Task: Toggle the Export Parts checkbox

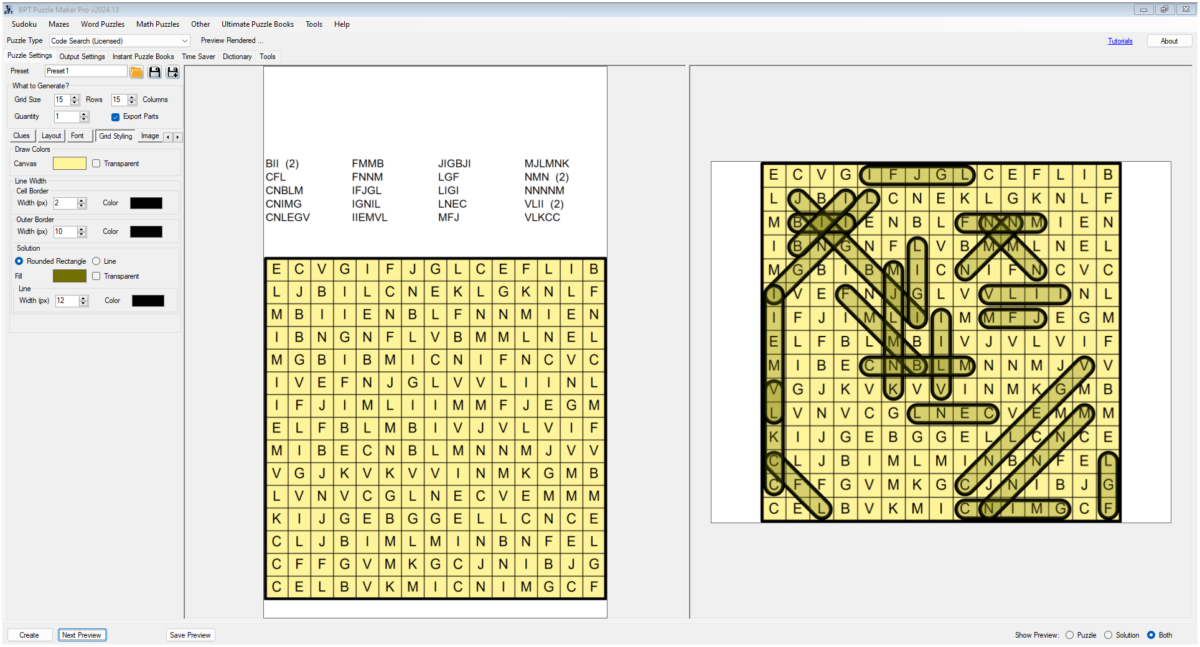Action: [x=116, y=116]
